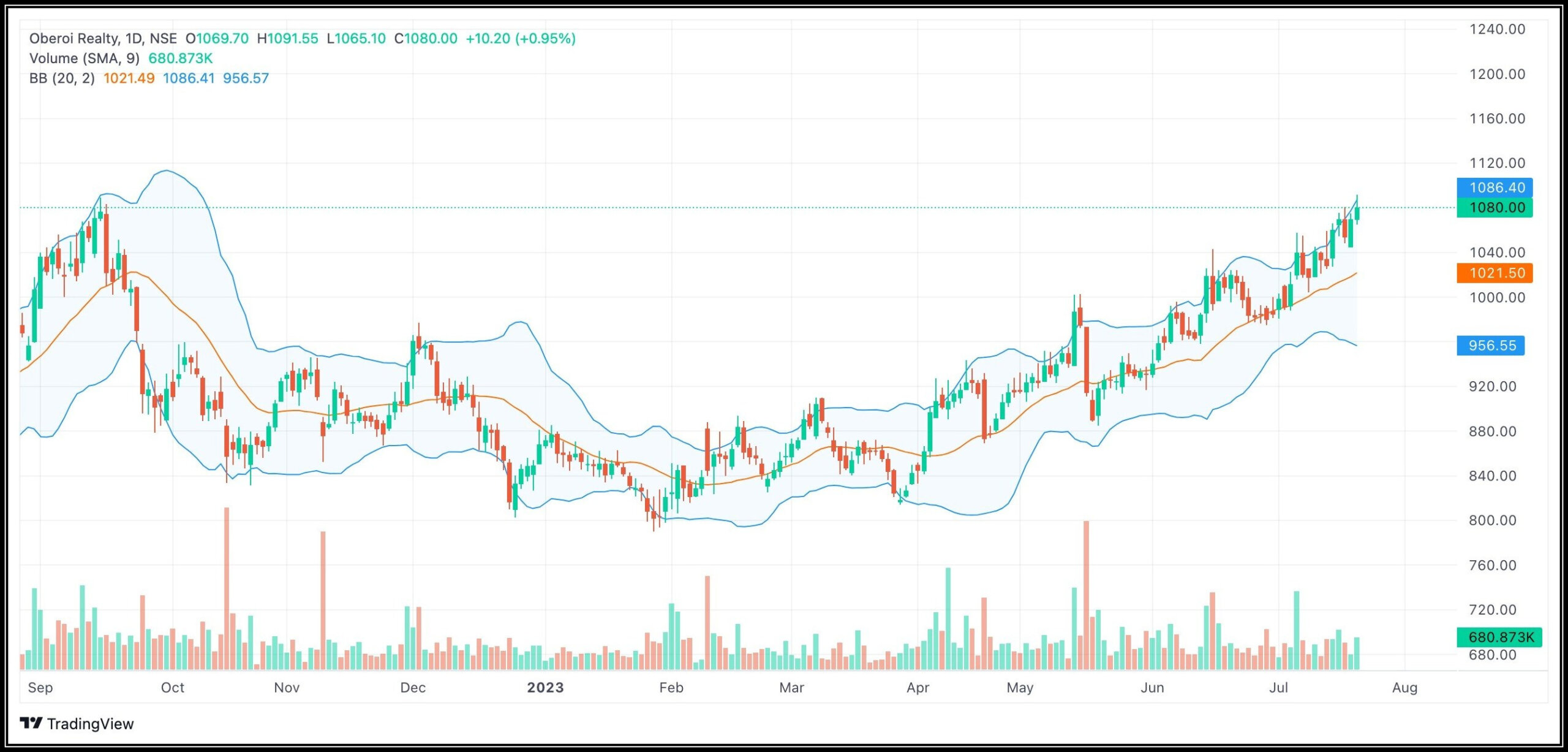
Task: Click the high value H1091.55
Action: tap(288, 39)
